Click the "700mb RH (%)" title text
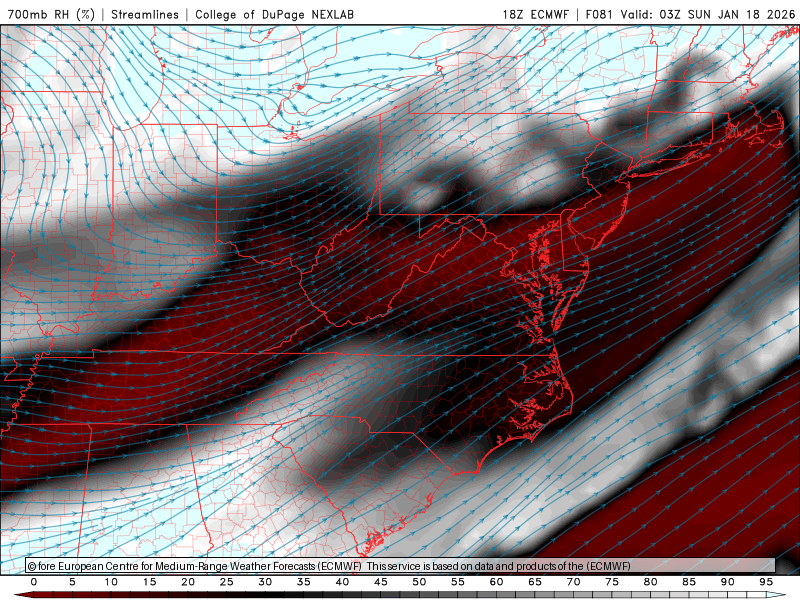800x600 pixels. [x=51, y=14]
